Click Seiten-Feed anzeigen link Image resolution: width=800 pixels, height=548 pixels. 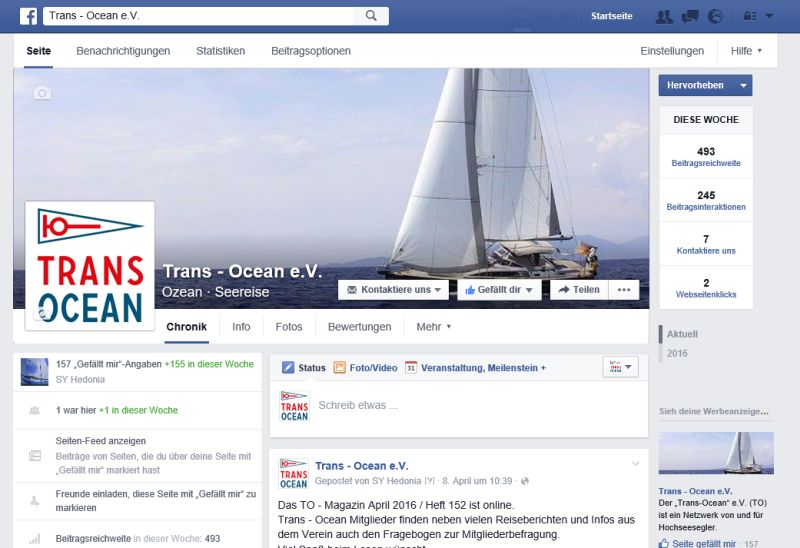101,441
